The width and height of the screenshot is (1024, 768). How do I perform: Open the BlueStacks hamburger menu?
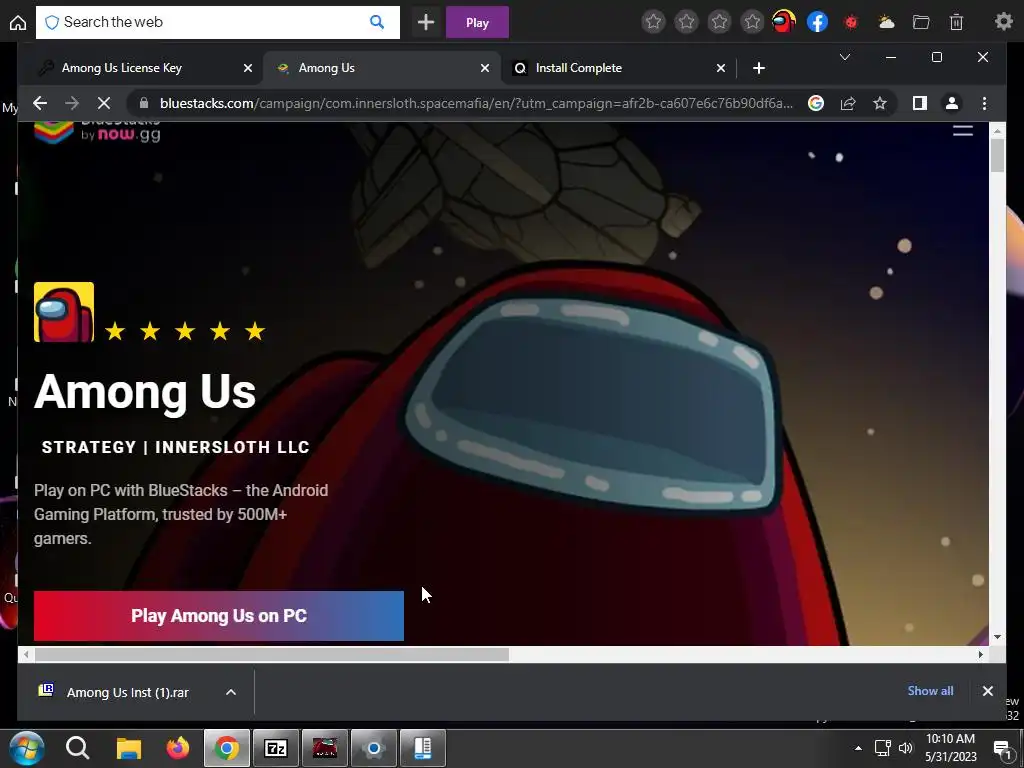tap(963, 130)
